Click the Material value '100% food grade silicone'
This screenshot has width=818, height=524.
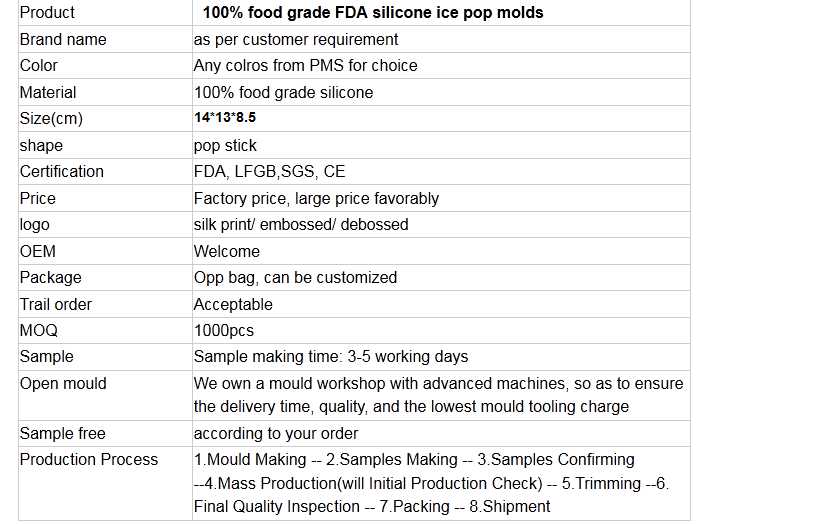point(283,92)
